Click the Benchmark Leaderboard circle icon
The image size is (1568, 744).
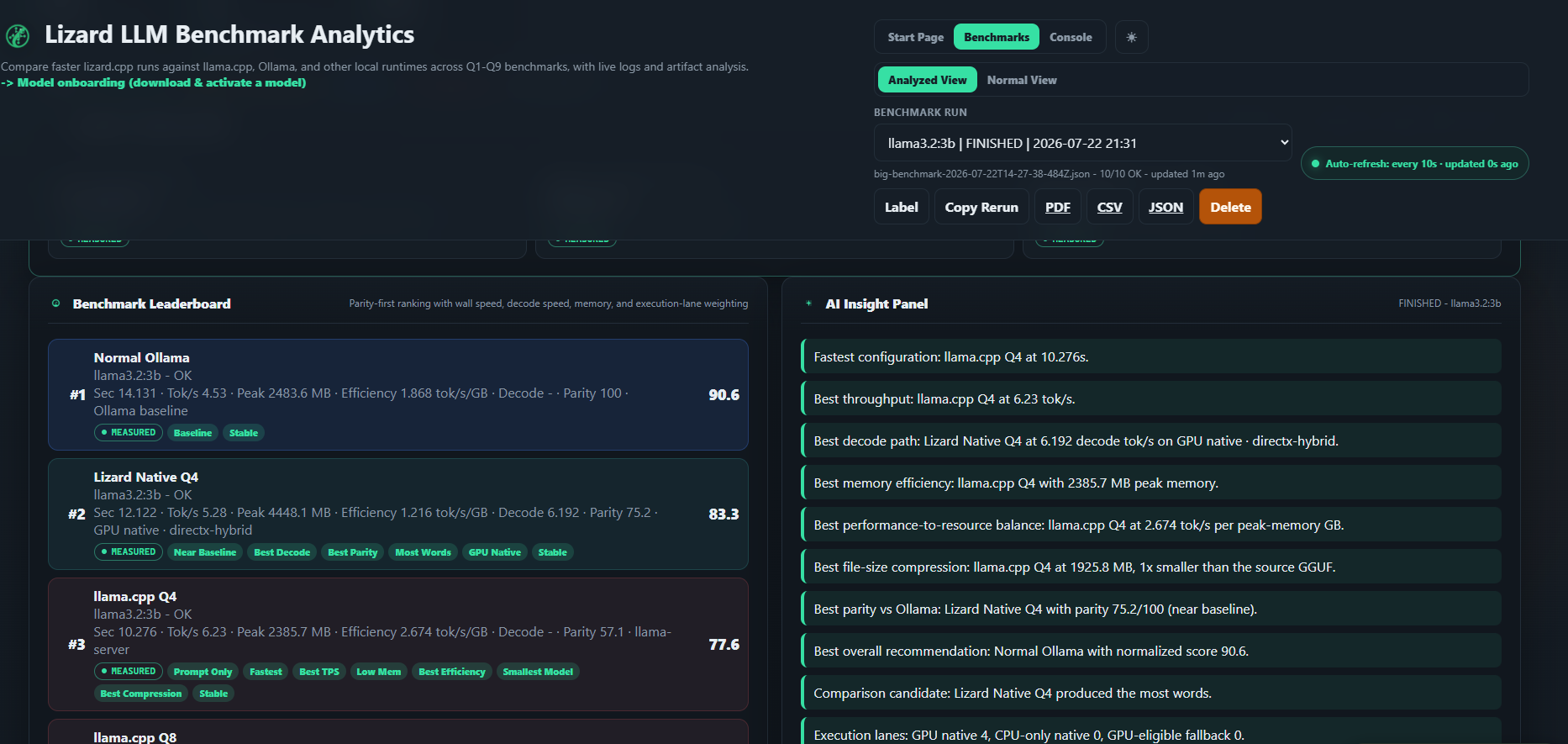(56, 303)
